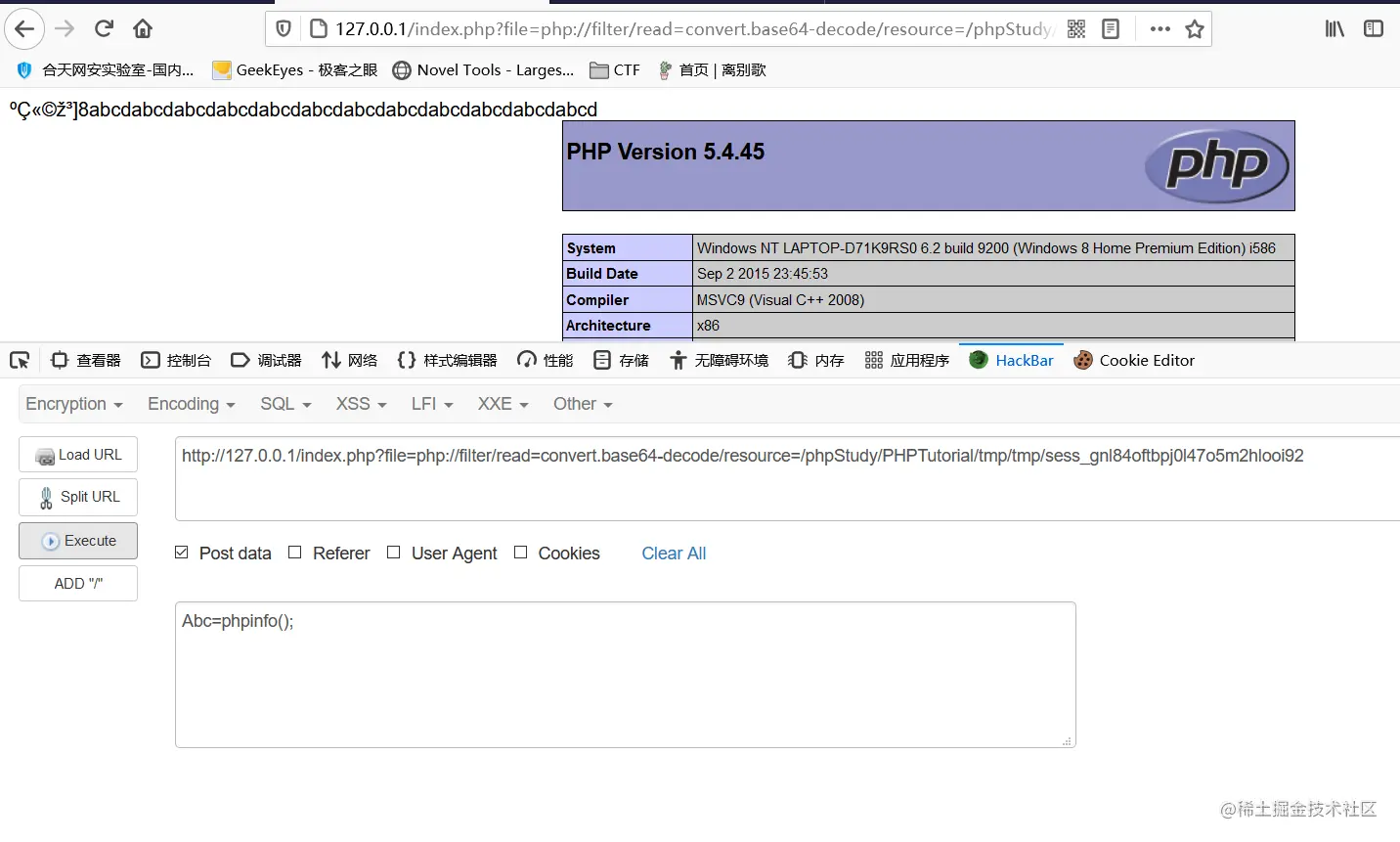This screenshot has width=1400, height=842.
Task: Switch to 存储 storage tab
Action: [621, 360]
